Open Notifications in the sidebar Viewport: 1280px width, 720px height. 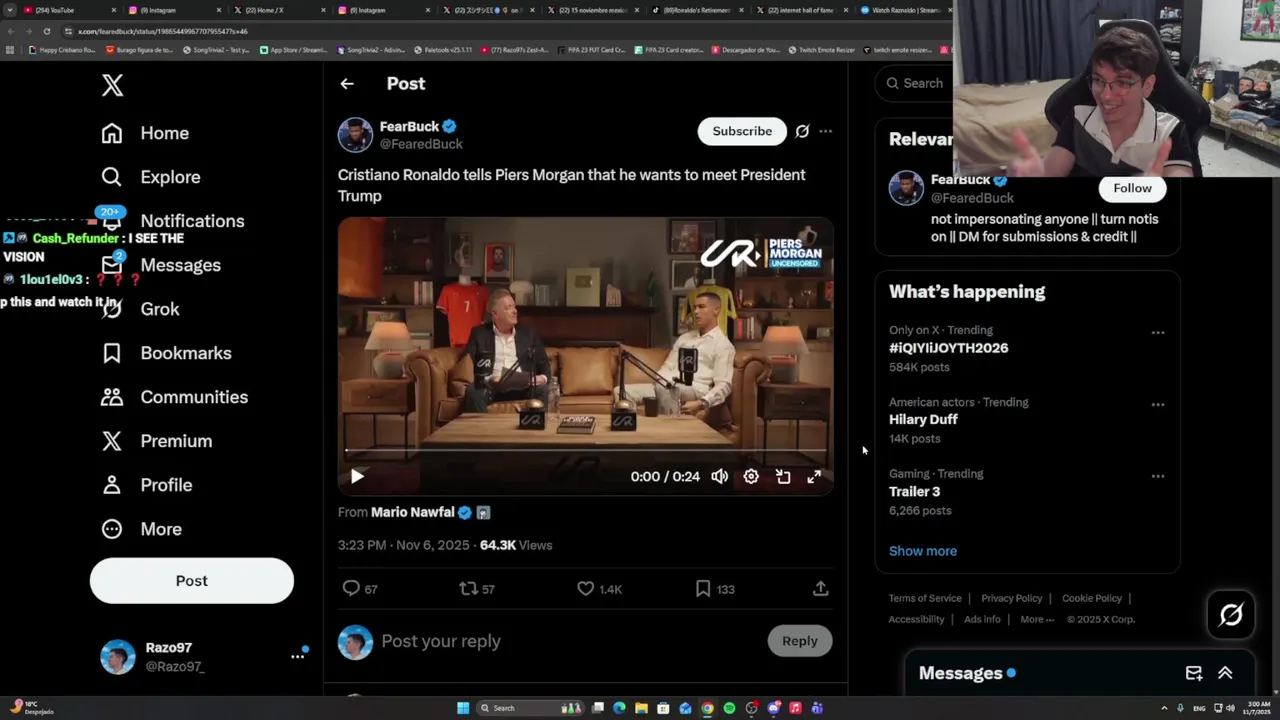[173, 221]
